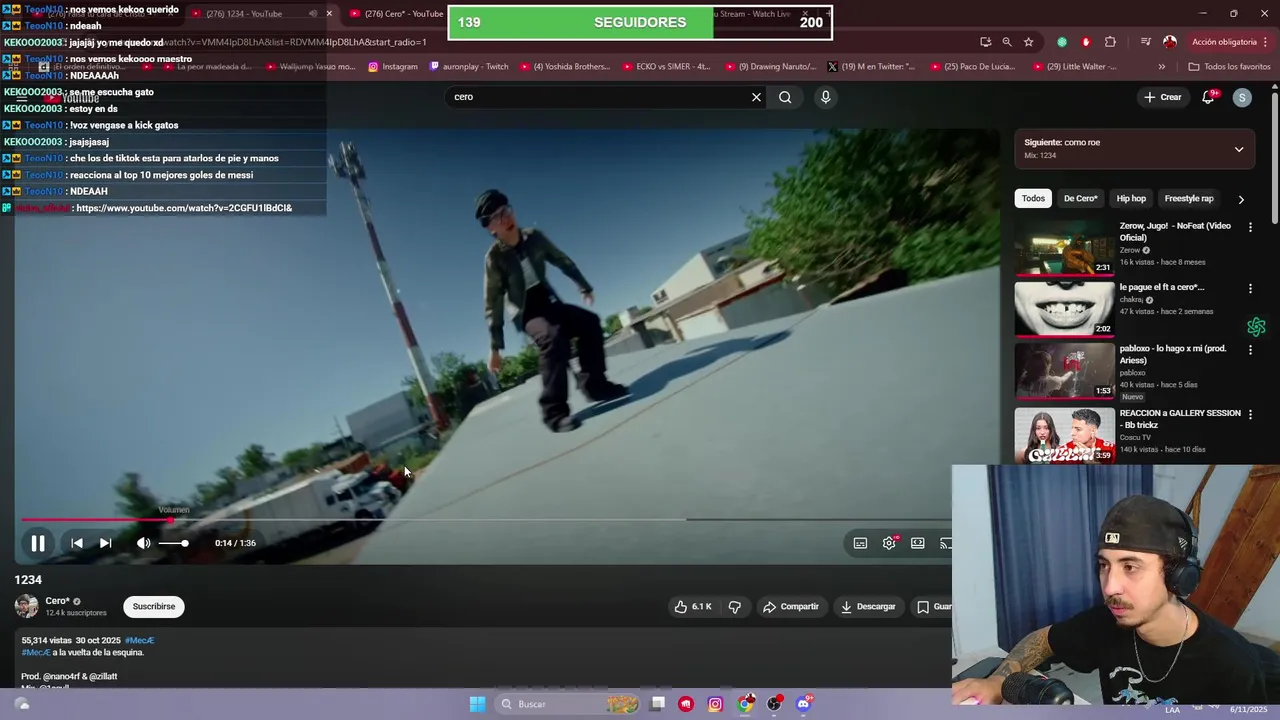
Task: Click the zoom magnifier in address bar
Action: tap(1007, 42)
